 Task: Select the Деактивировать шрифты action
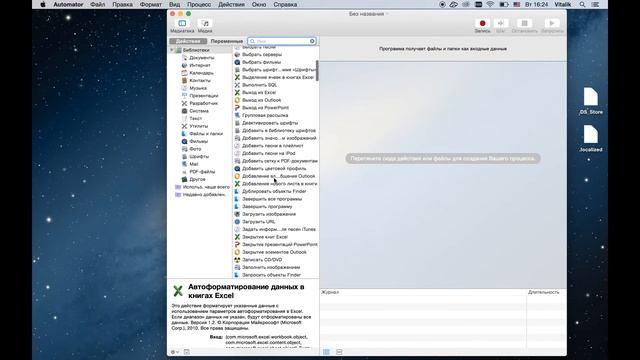click(x=270, y=123)
